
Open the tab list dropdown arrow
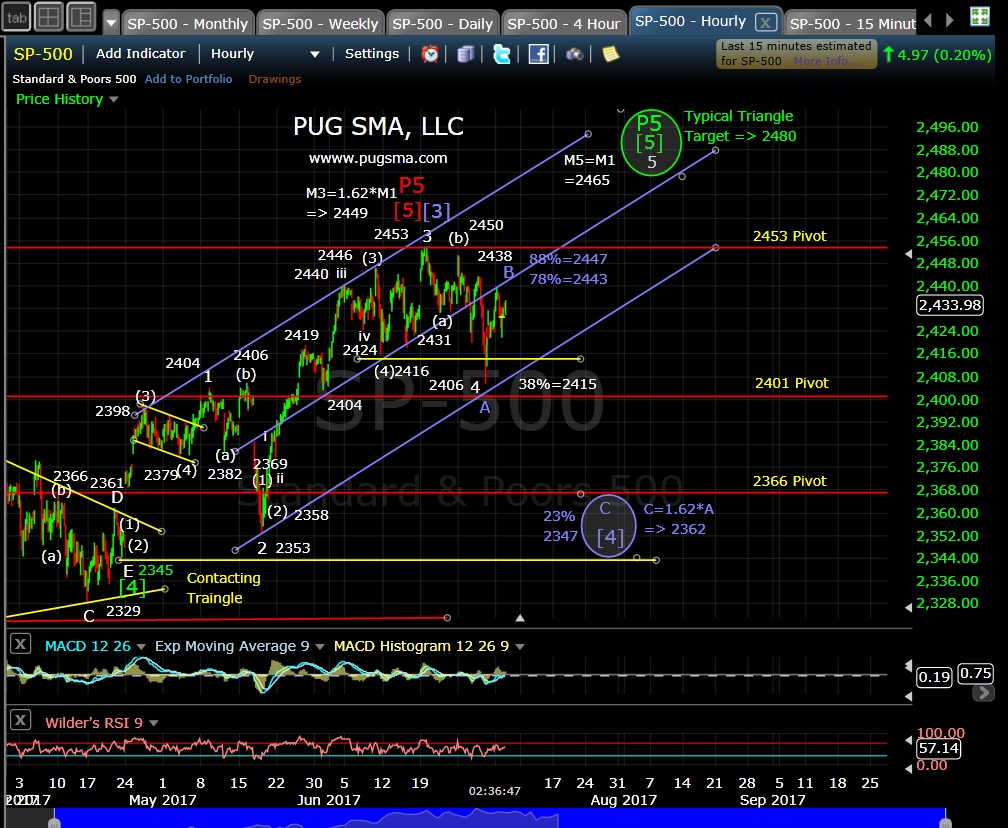[111, 23]
